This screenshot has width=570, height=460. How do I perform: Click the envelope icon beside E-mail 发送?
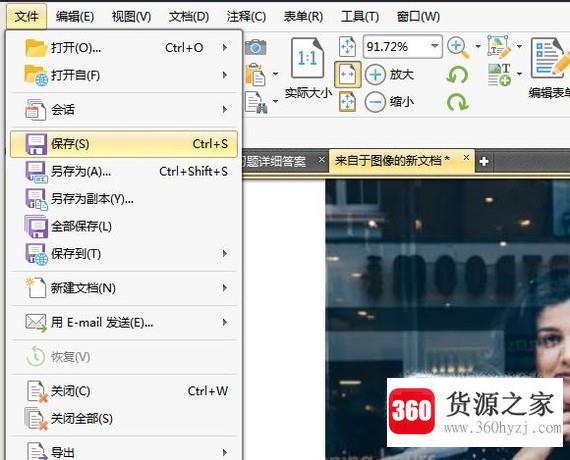[x=36, y=323]
